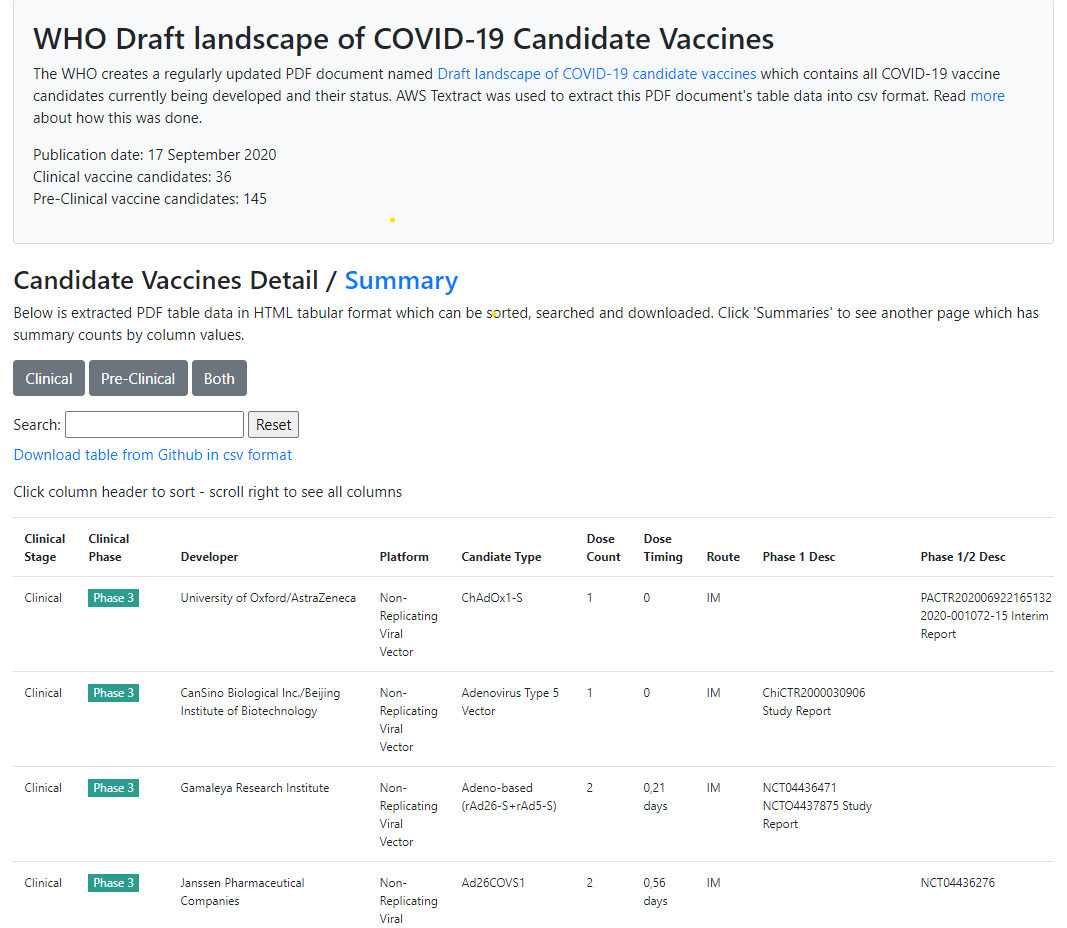Sort by Candiate Type column header
1067x928 pixels.
501,557
